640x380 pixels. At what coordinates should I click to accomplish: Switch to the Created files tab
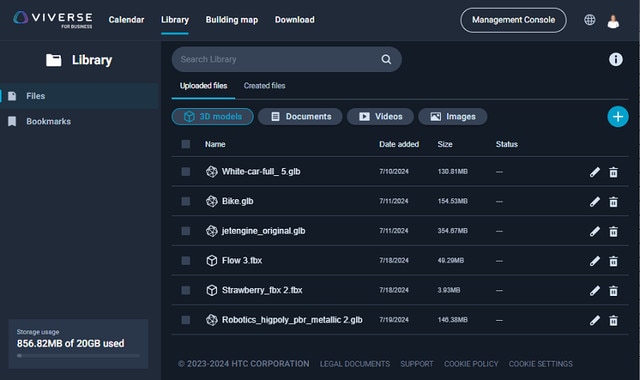click(x=264, y=86)
